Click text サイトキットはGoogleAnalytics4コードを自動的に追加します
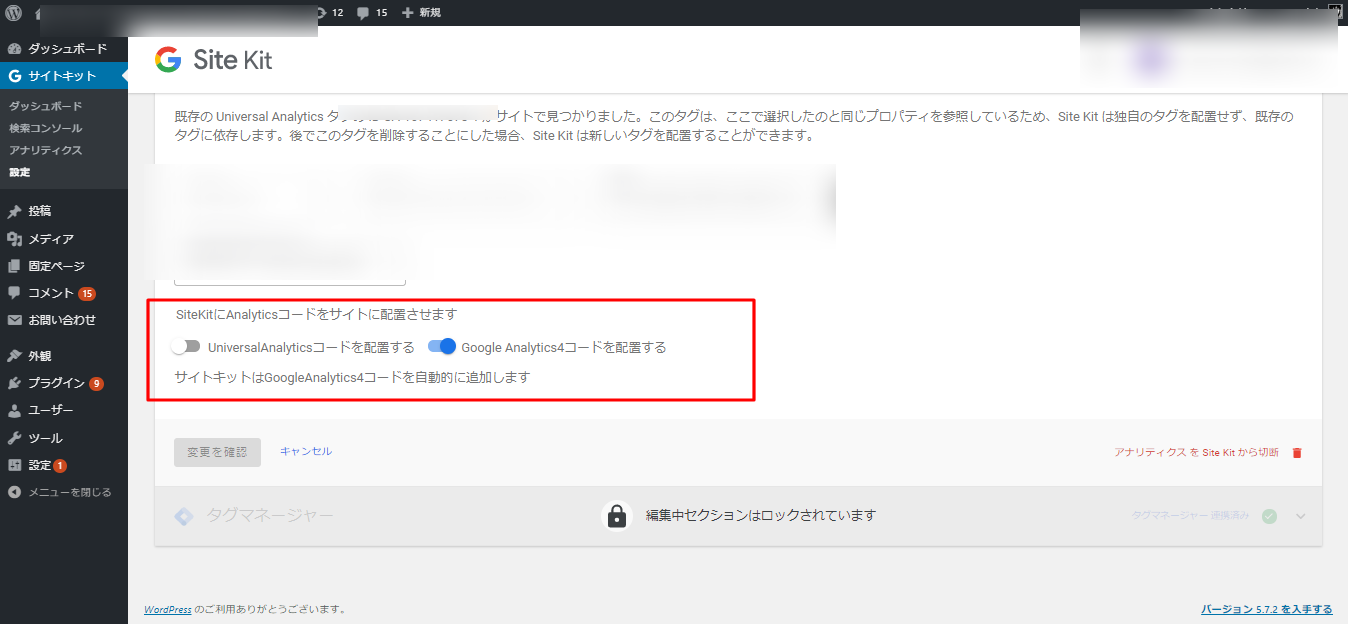The width and height of the screenshot is (1348, 624). (x=352, y=378)
